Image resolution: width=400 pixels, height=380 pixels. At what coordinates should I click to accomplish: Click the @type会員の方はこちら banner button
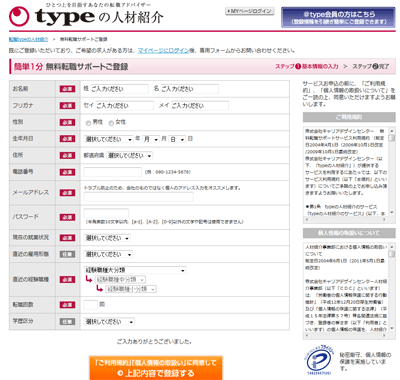pyautogui.click(x=339, y=17)
